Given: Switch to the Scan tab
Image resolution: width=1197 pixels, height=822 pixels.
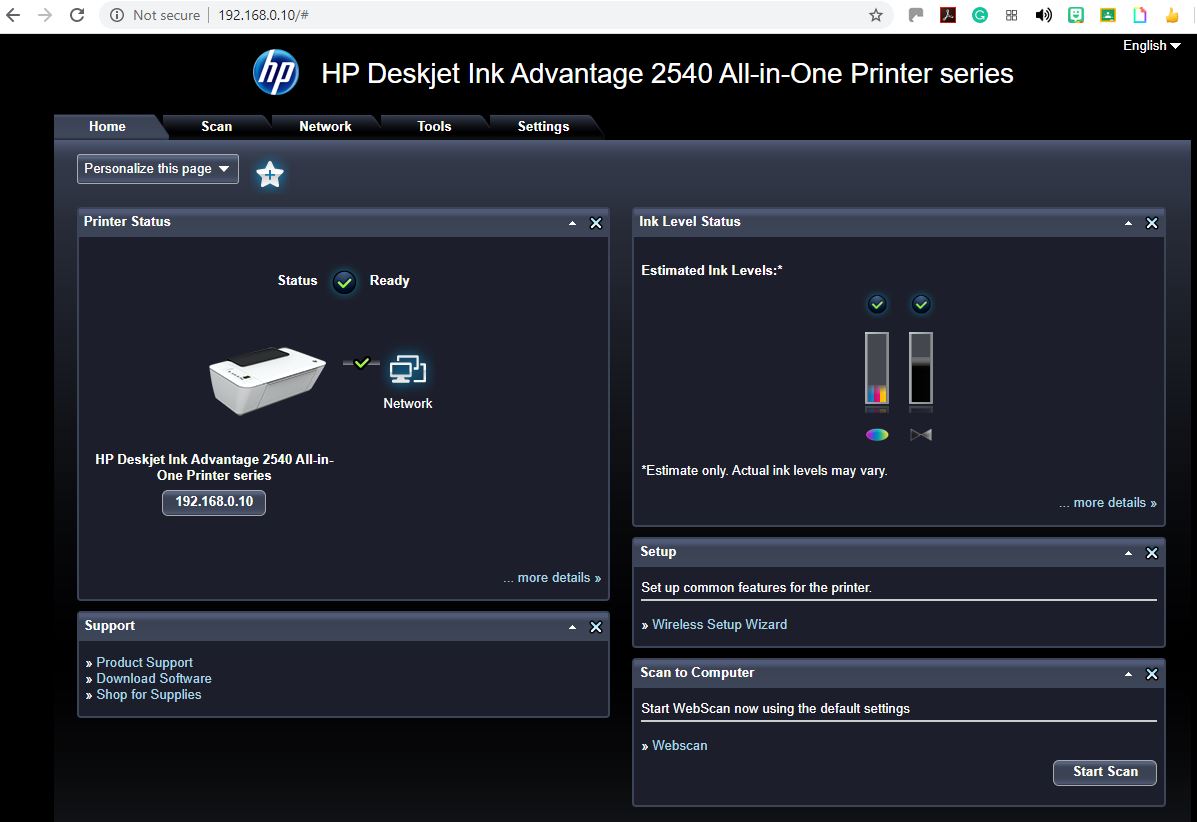Looking at the screenshot, I should point(216,127).
